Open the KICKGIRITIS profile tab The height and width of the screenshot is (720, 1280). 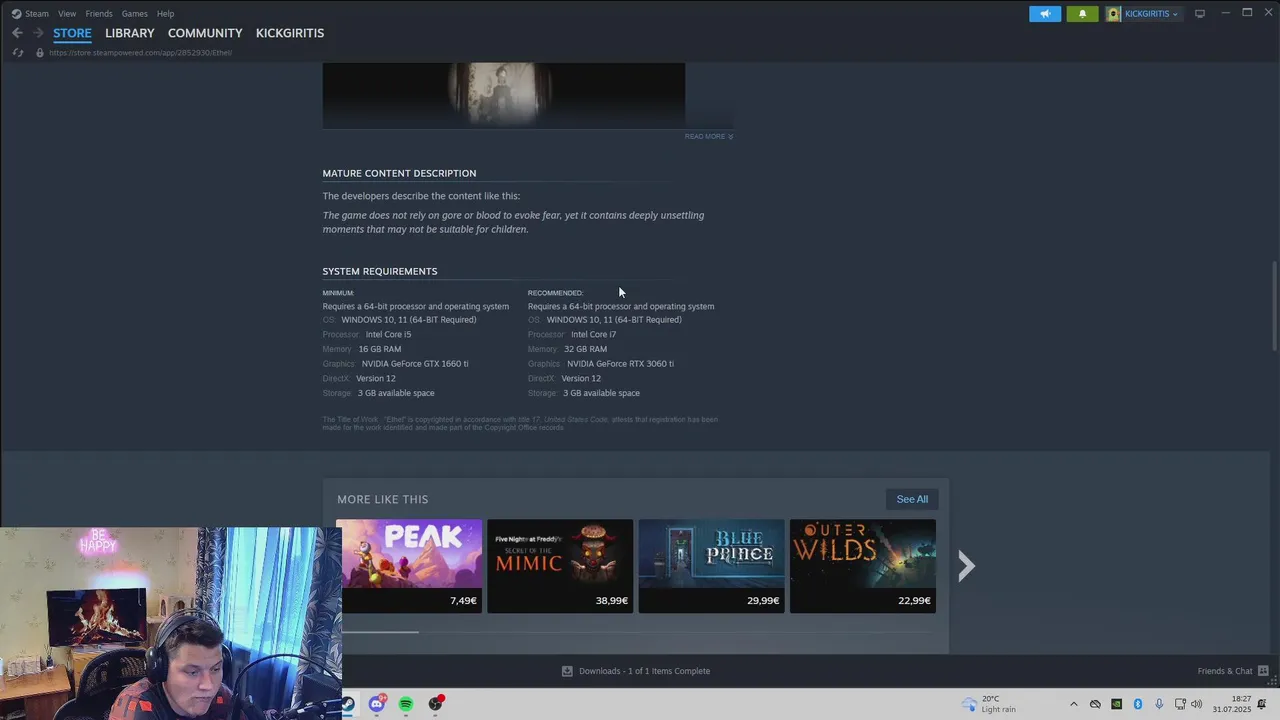(x=290, y=33)
